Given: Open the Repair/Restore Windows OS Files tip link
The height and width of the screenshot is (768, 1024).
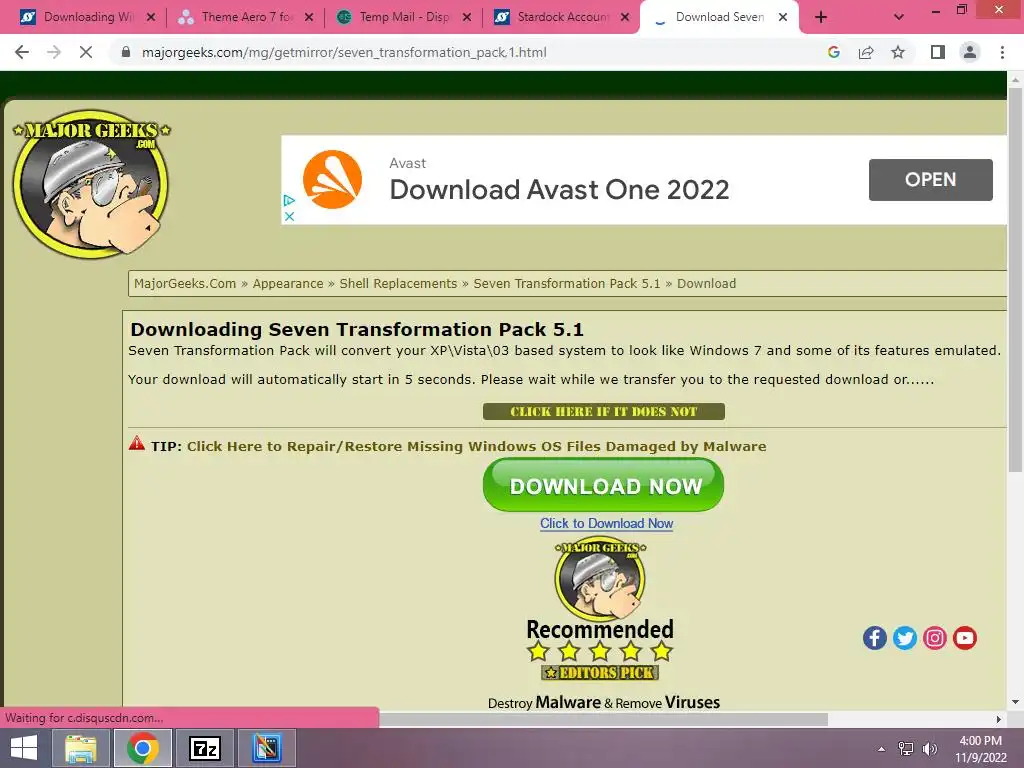Looking at the screenshot, I should (x=477, y=446).
